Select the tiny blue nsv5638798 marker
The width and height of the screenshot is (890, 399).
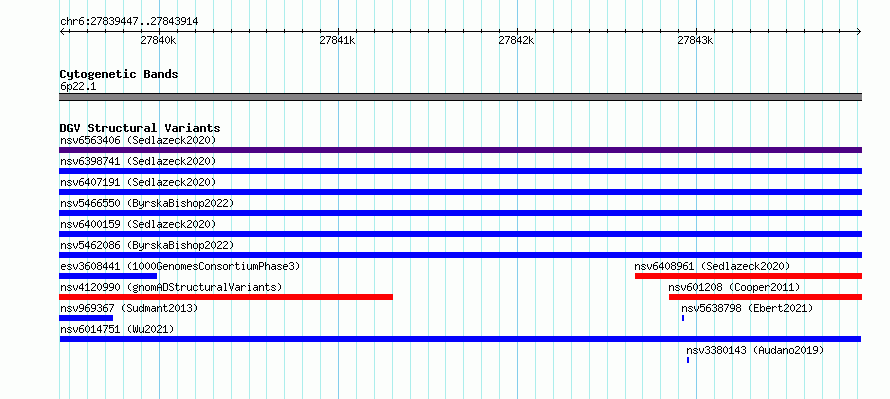pyautogui.click(x=683, y=318)
